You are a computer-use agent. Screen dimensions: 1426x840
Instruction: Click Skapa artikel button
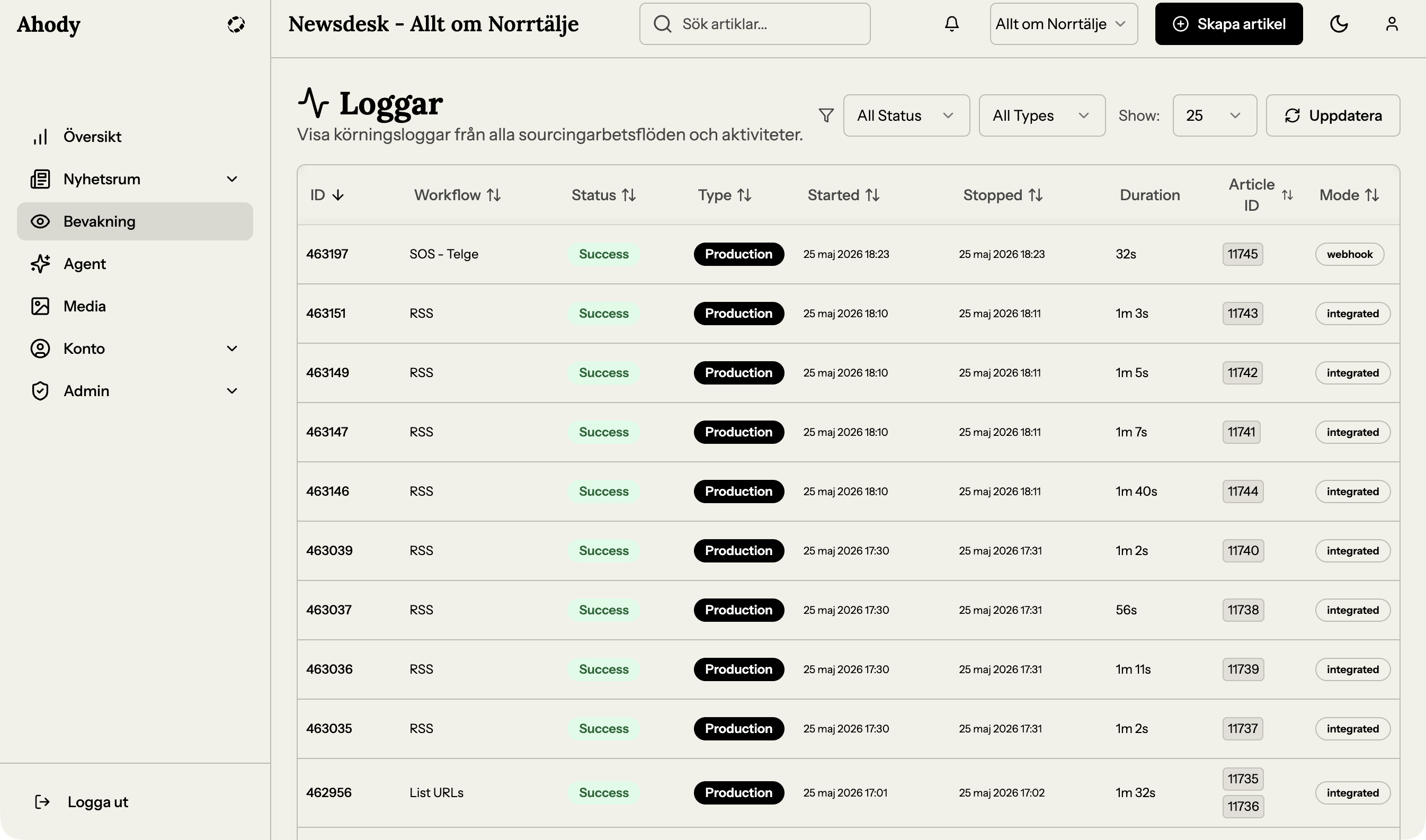pyautogui.click(x=1228, y=24)
